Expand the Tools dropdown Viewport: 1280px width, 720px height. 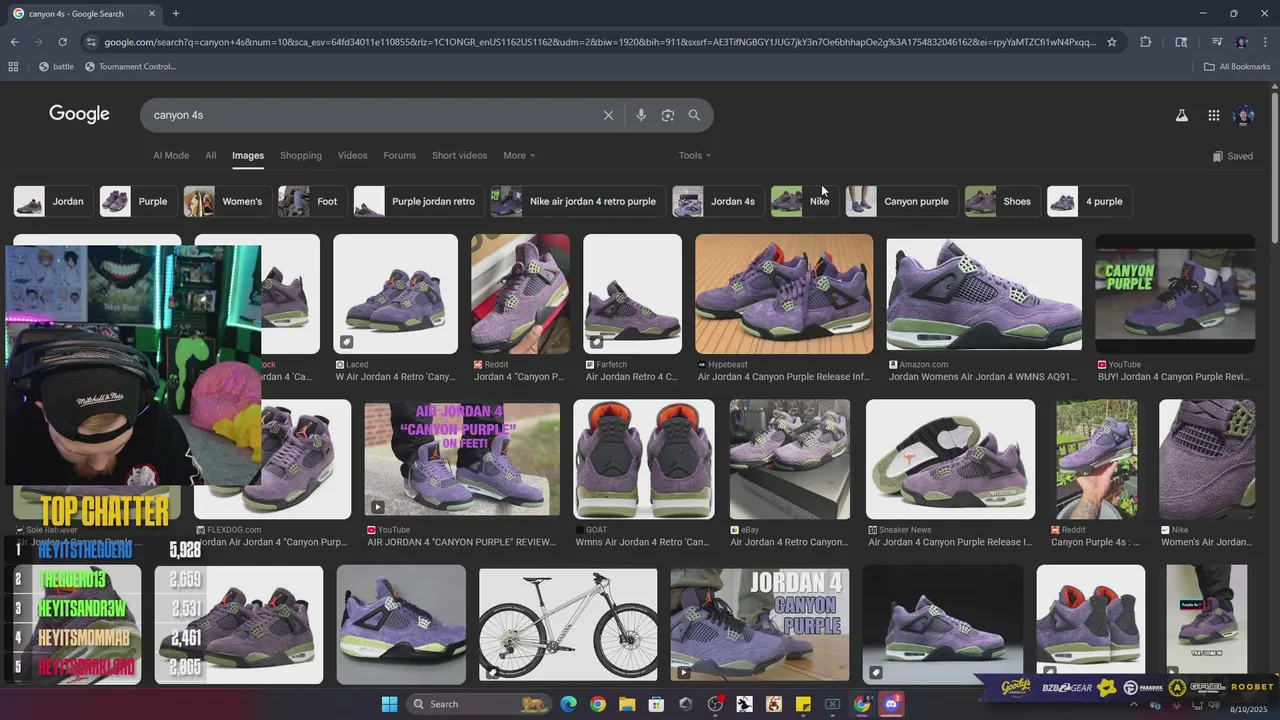(694, 155)
